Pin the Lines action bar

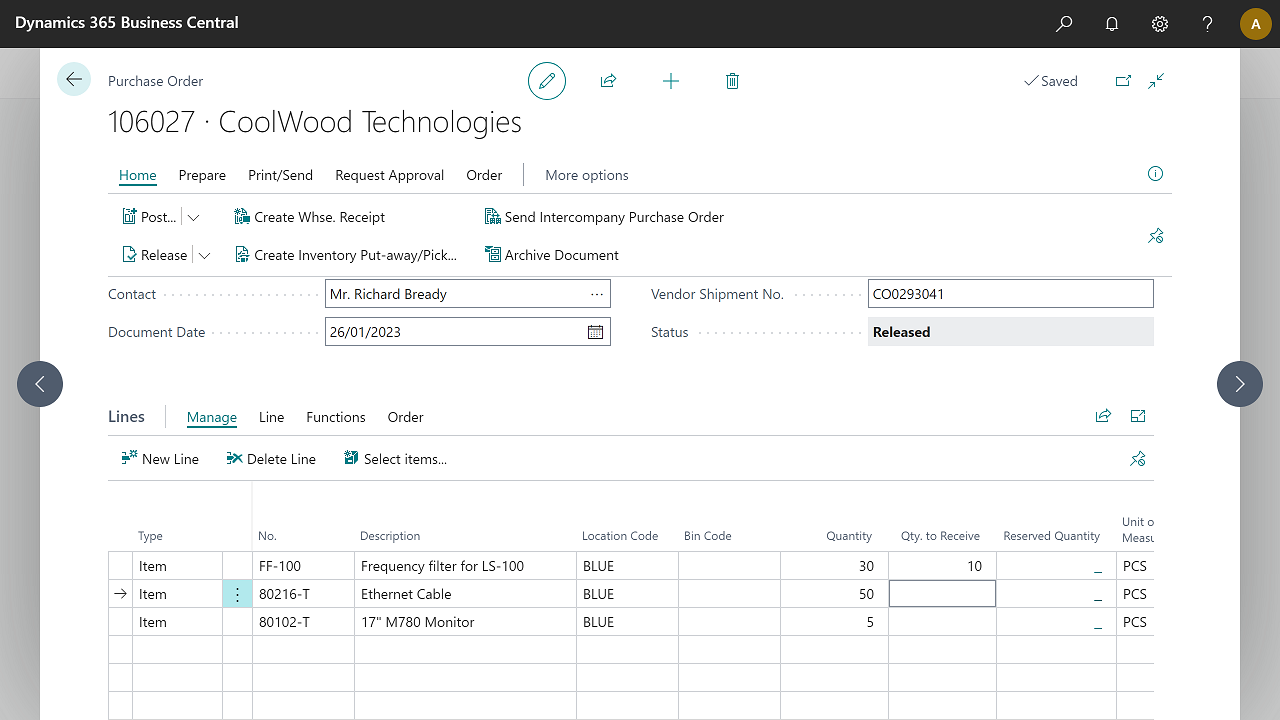click(1138, 459)
